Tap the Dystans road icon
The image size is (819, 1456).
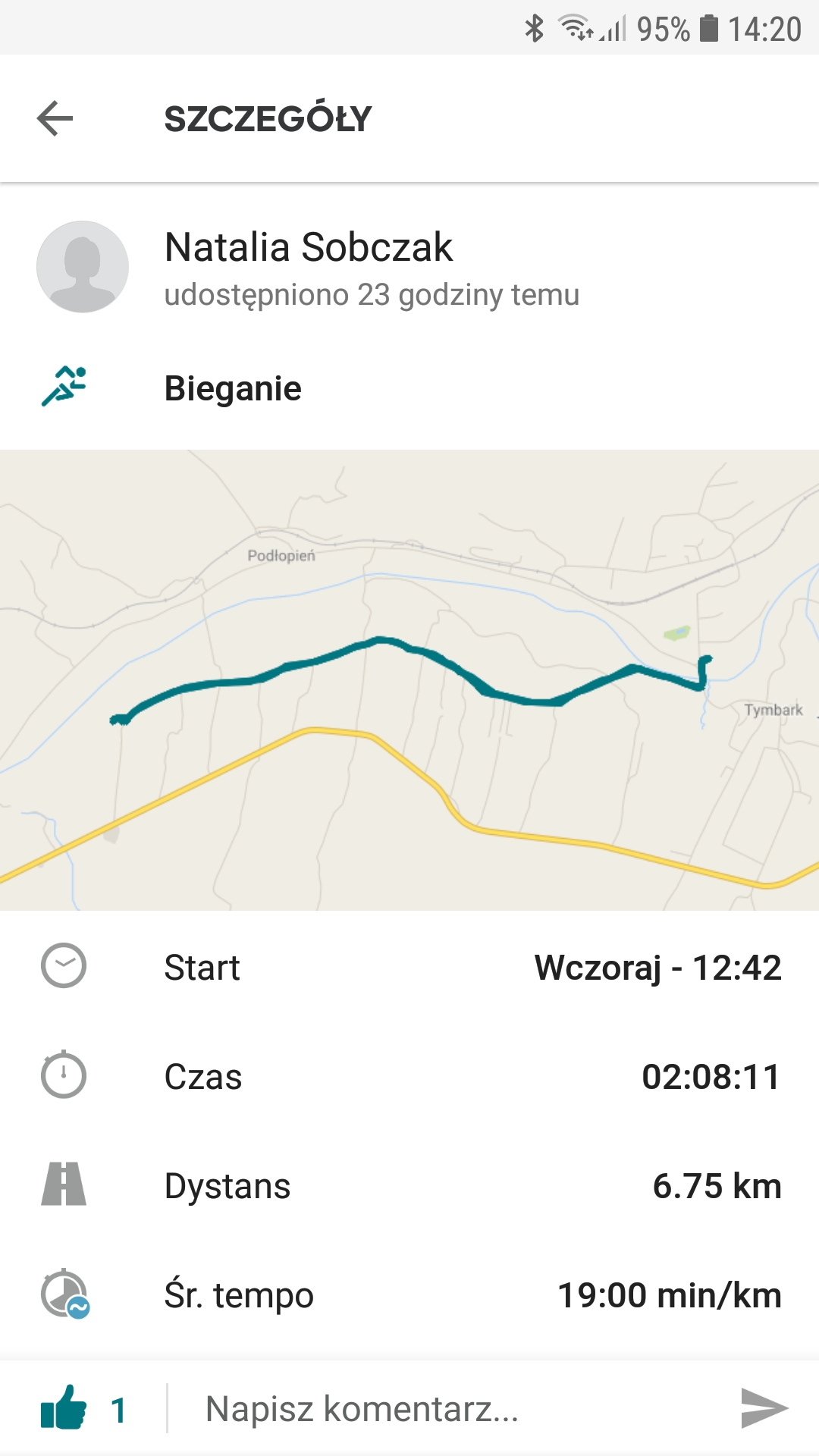64,1185
